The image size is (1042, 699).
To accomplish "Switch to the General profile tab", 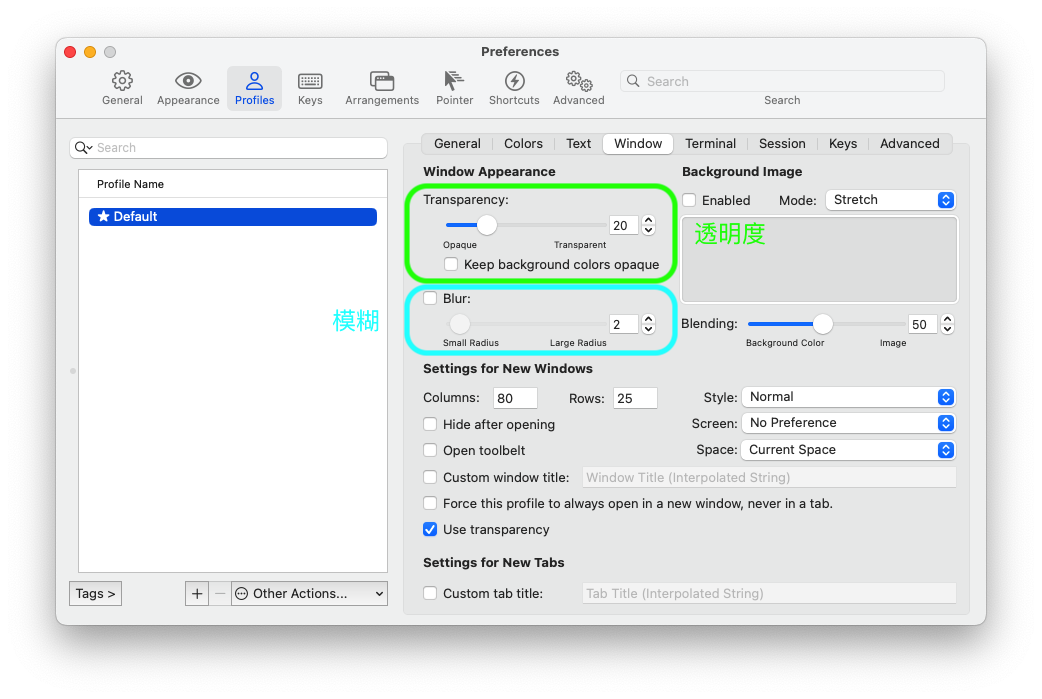I will [x=457, y=144].
